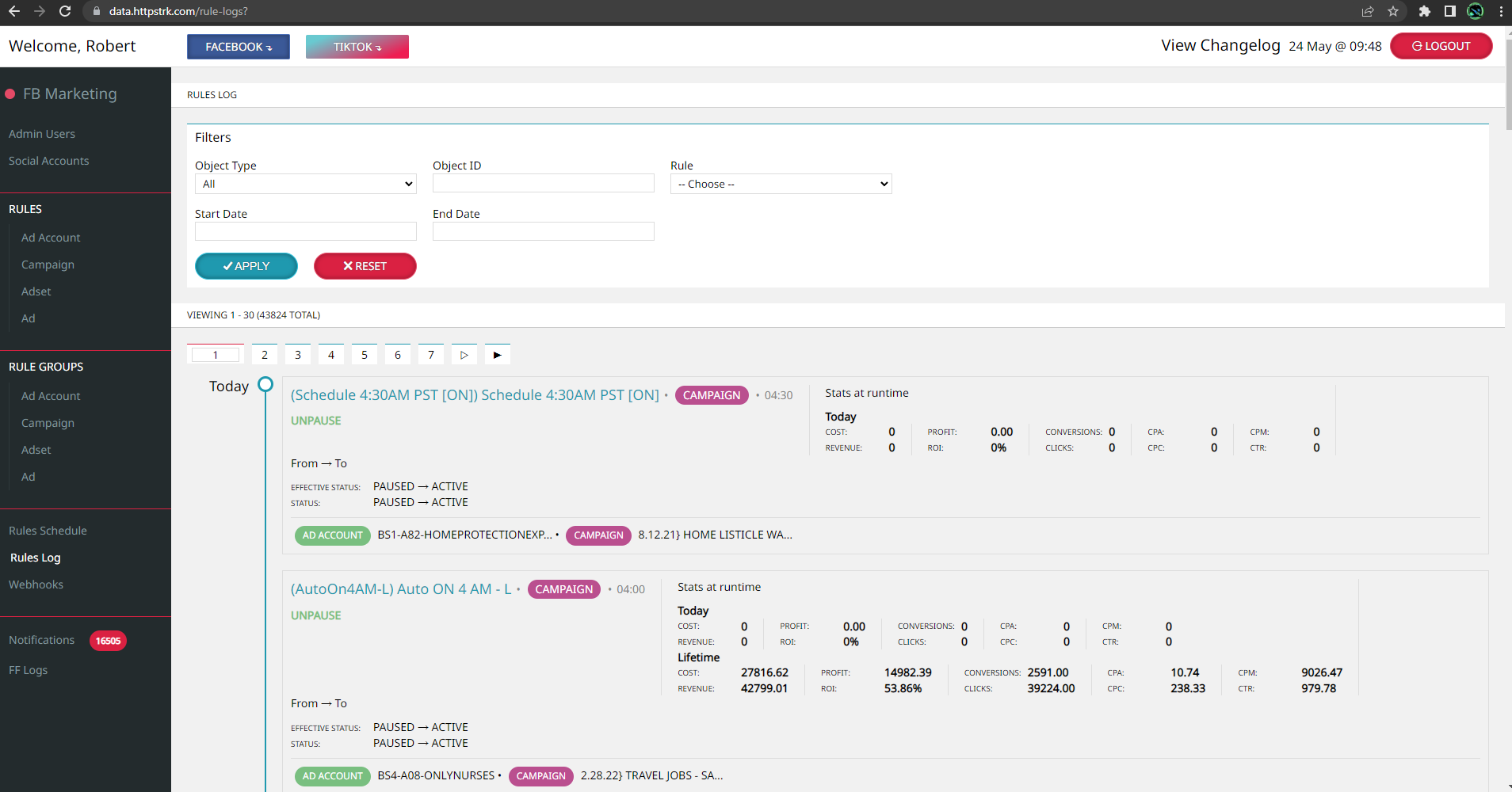This screenshot has height=792, width=1512.
Task: Click the browser back arrow icon
Action: point(14,11)
